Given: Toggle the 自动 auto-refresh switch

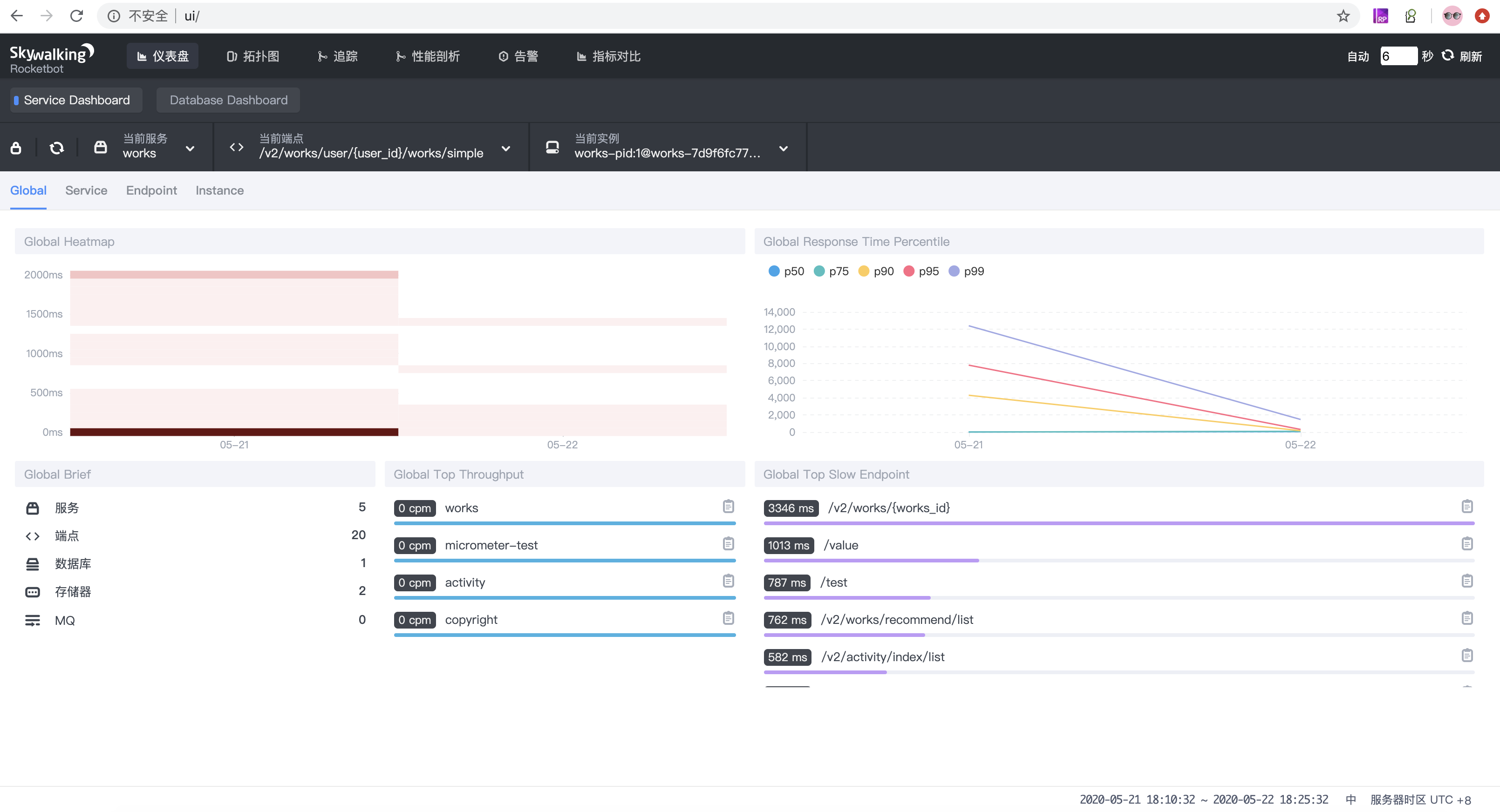Looking at the screenshot, I should (1357, 56).
